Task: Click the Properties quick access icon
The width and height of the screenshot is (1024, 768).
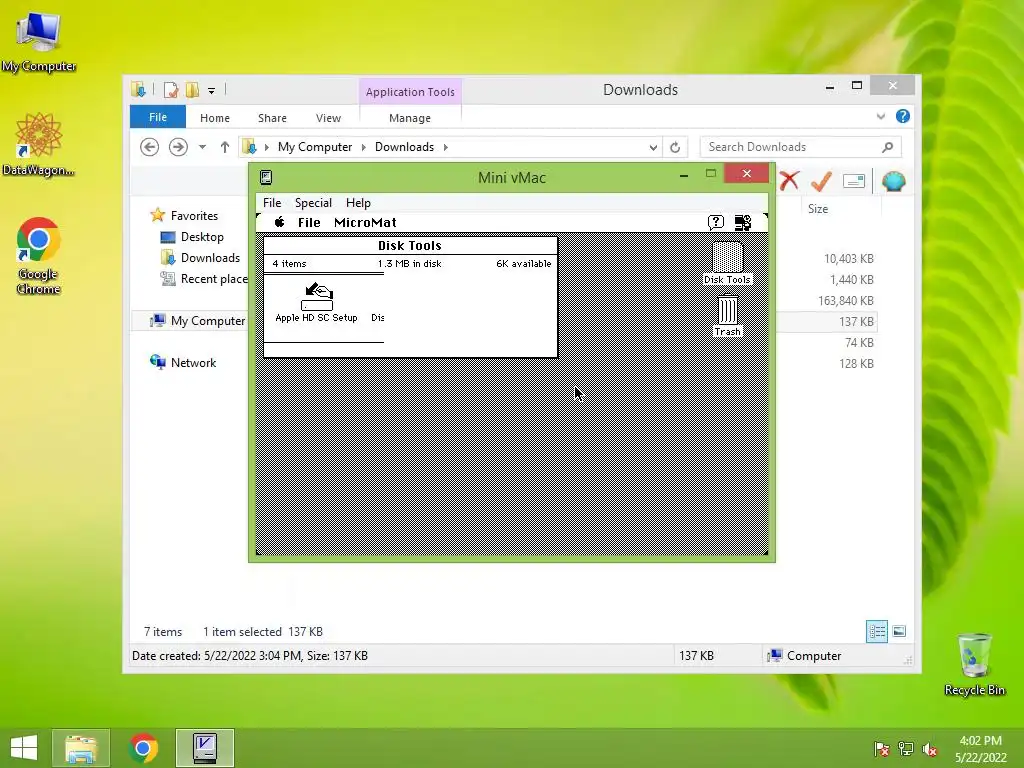Action: pos(171,90)
